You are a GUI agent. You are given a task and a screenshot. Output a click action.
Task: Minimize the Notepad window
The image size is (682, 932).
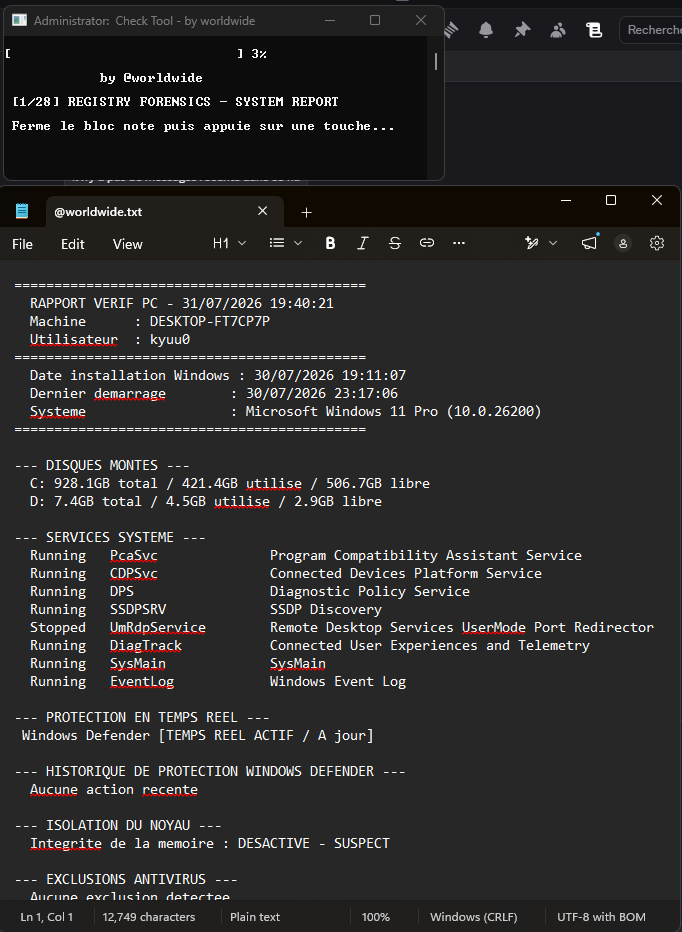pyautogui.click(x=566, y=200)
